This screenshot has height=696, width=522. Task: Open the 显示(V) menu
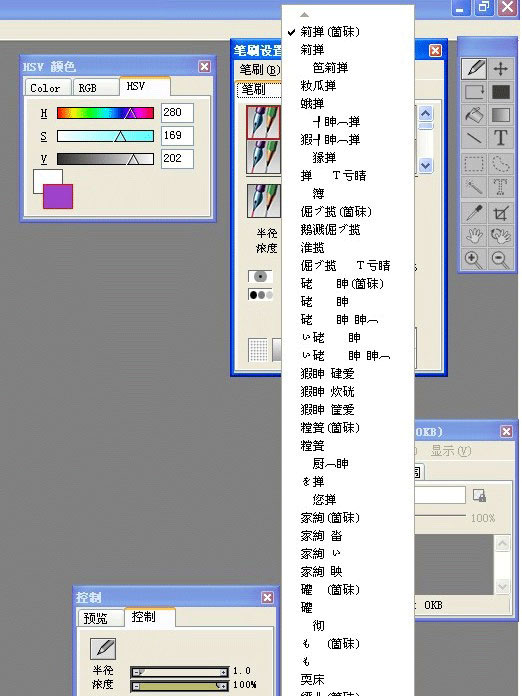(x=451, y=451)
